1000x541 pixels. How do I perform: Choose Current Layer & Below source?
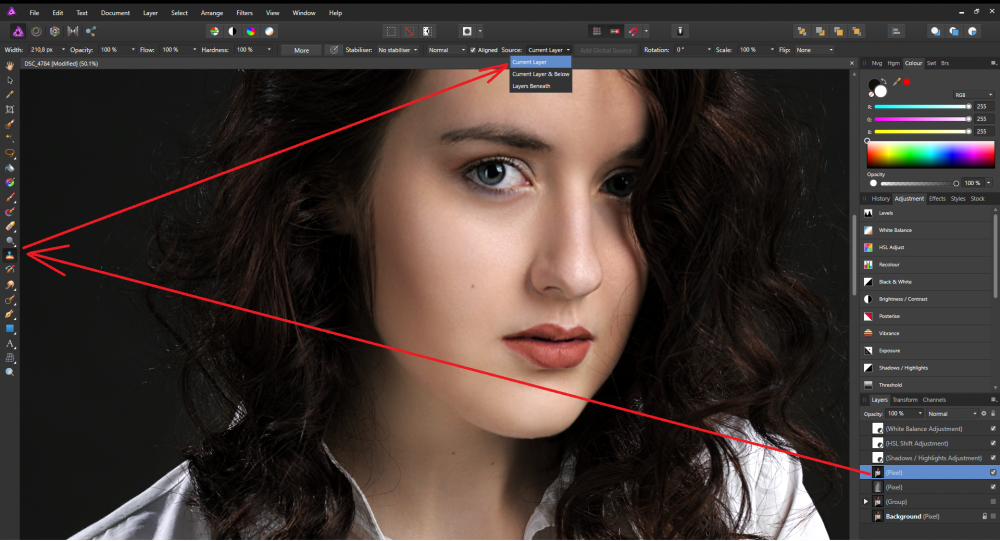(x=541, y=74)
